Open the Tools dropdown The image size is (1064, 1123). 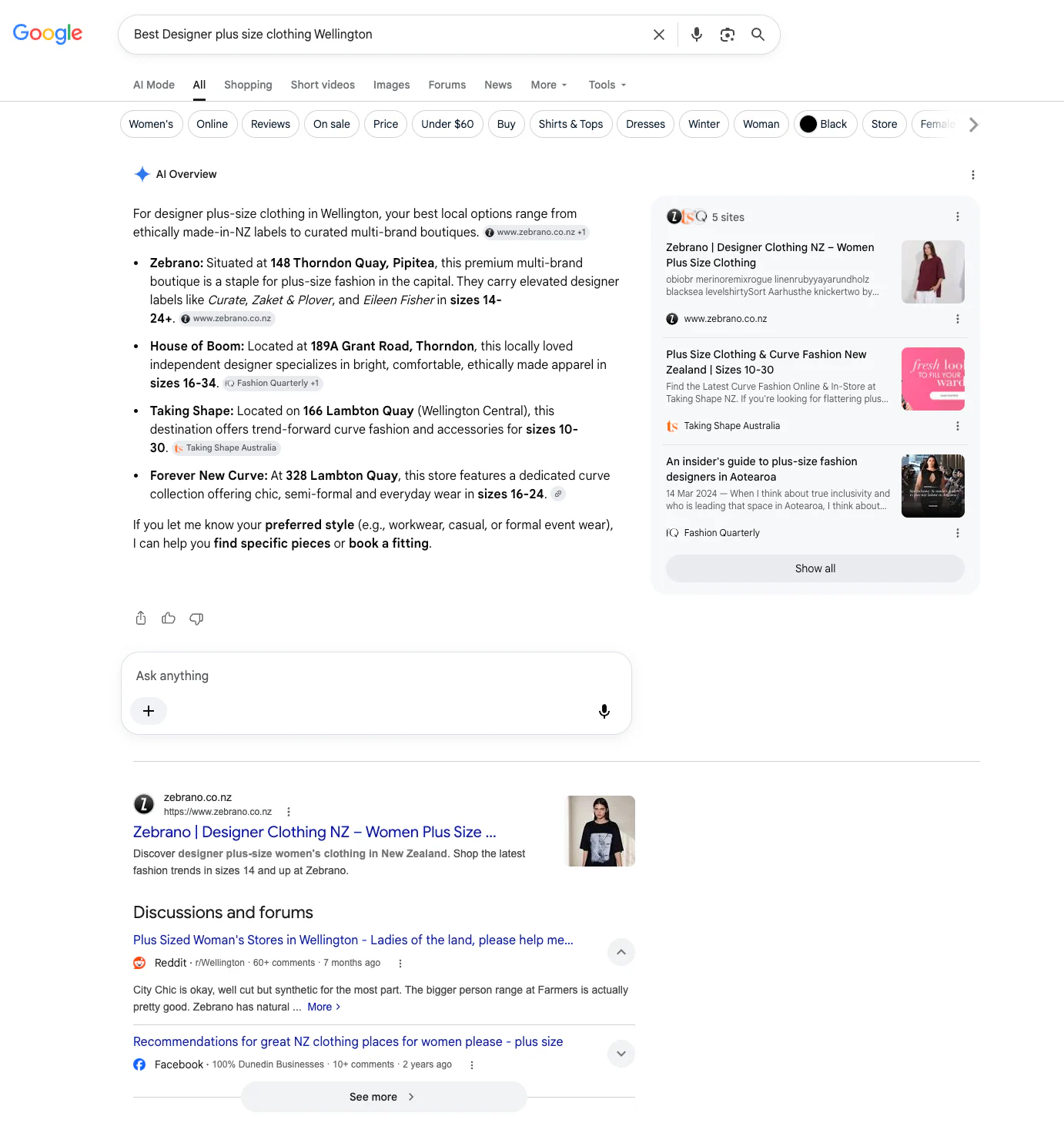tap(607, 85)
